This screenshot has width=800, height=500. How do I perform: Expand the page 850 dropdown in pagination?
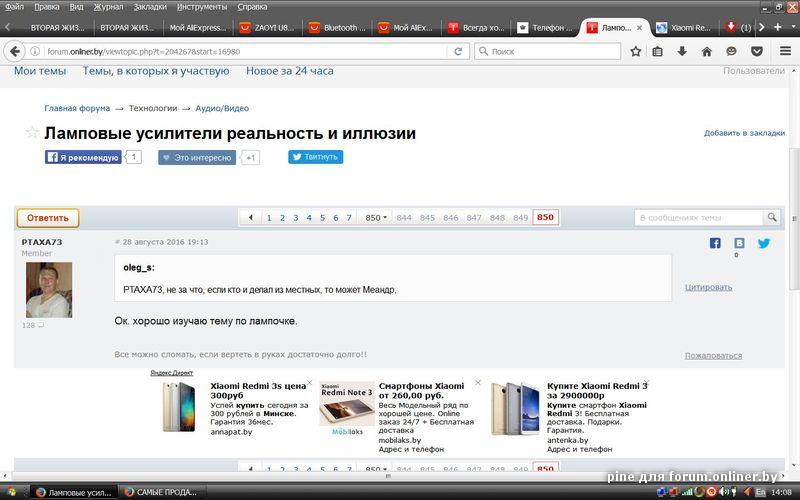click(376, 218)
